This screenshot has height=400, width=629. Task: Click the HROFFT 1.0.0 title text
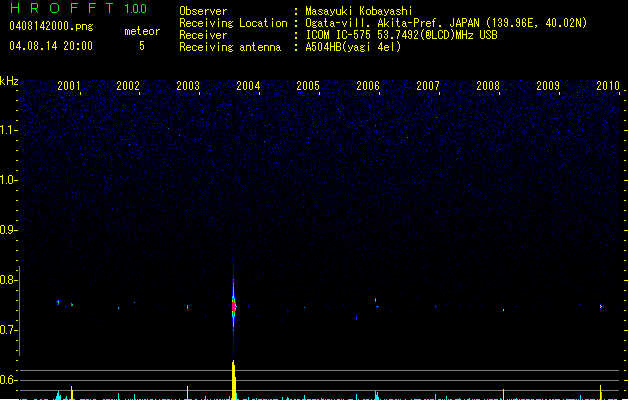pyautogui.click(x=79, y=8)
